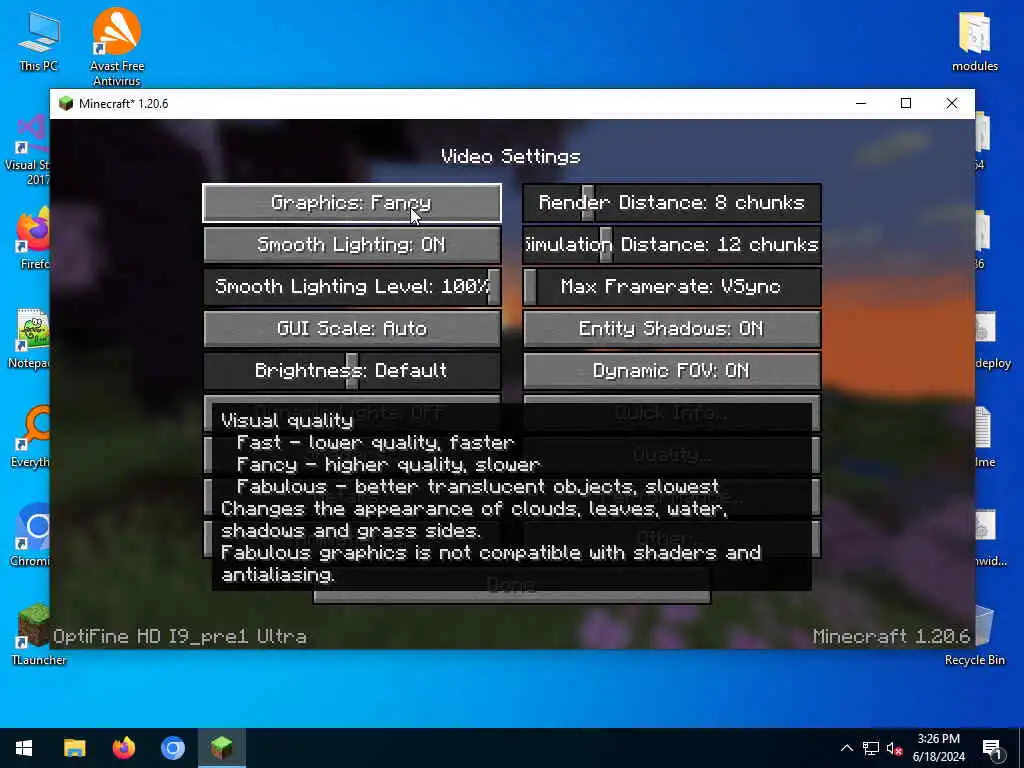Viewport: 1024px width, 768px height.
Task: Open Everything search desktop shortcut
Action: click(x=30, y=437)
